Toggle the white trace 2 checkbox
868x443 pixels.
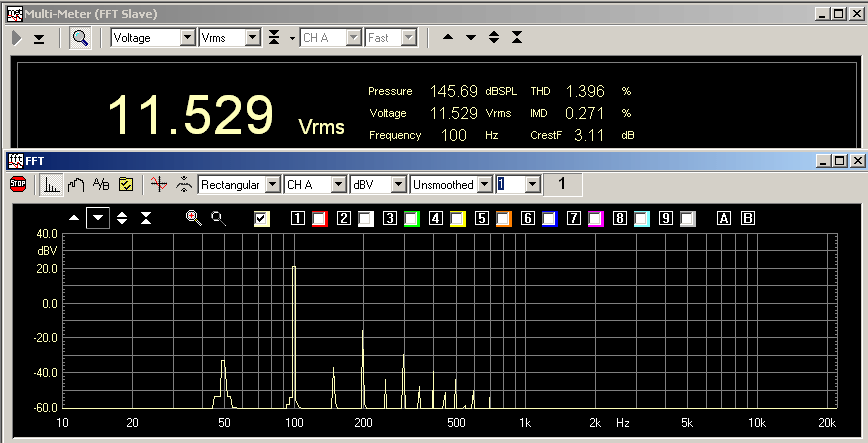[x=366, y=219]
